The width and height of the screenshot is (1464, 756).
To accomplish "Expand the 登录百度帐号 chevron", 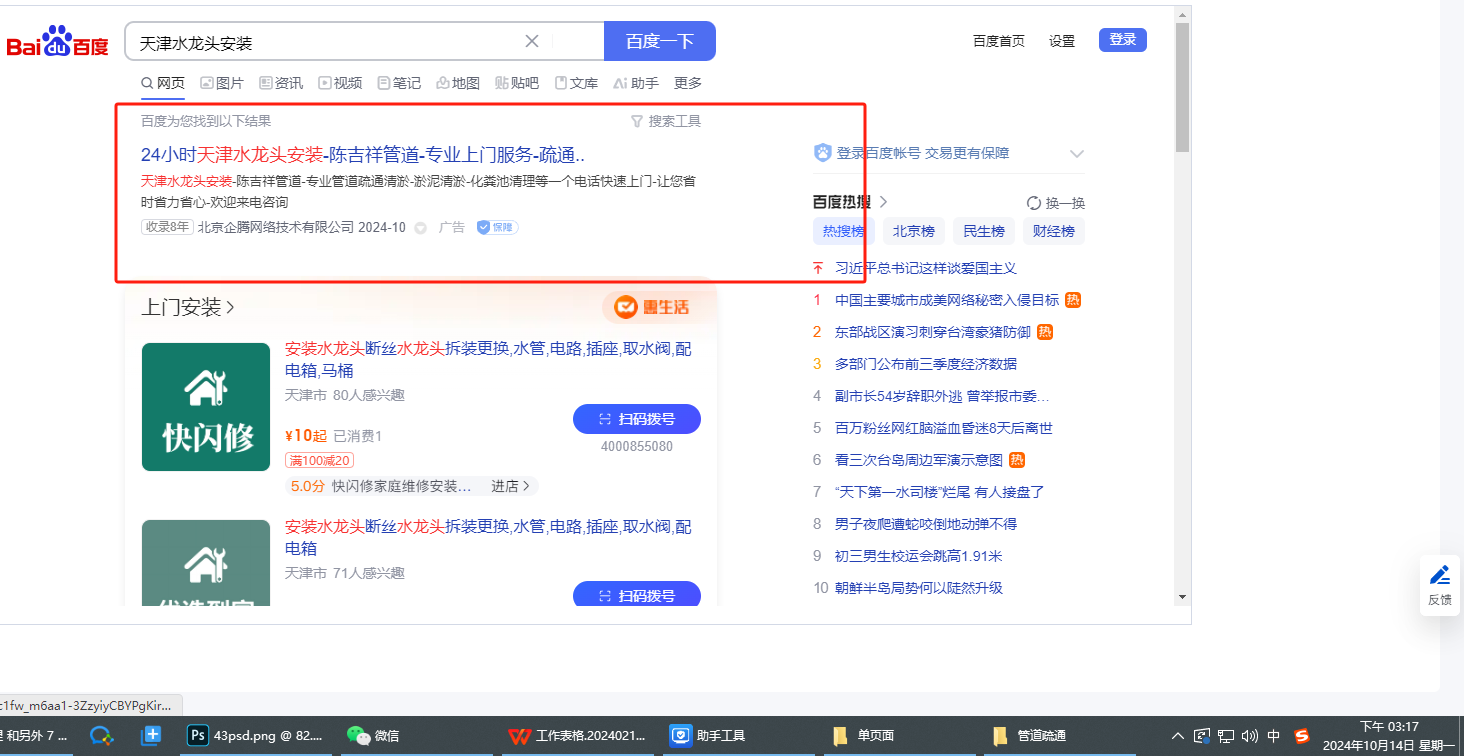I will (1077, 153).
